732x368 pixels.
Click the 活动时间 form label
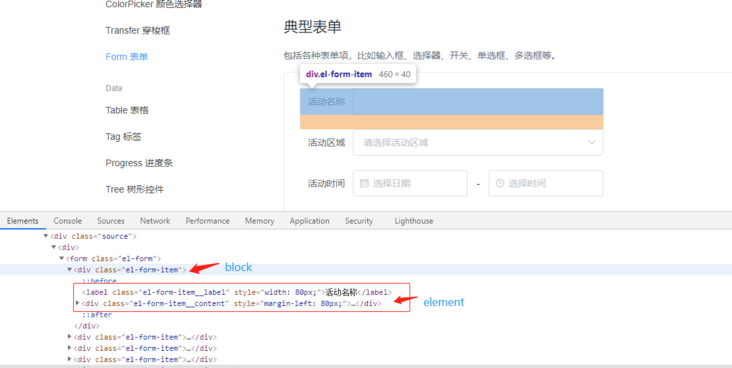point(326,184)
